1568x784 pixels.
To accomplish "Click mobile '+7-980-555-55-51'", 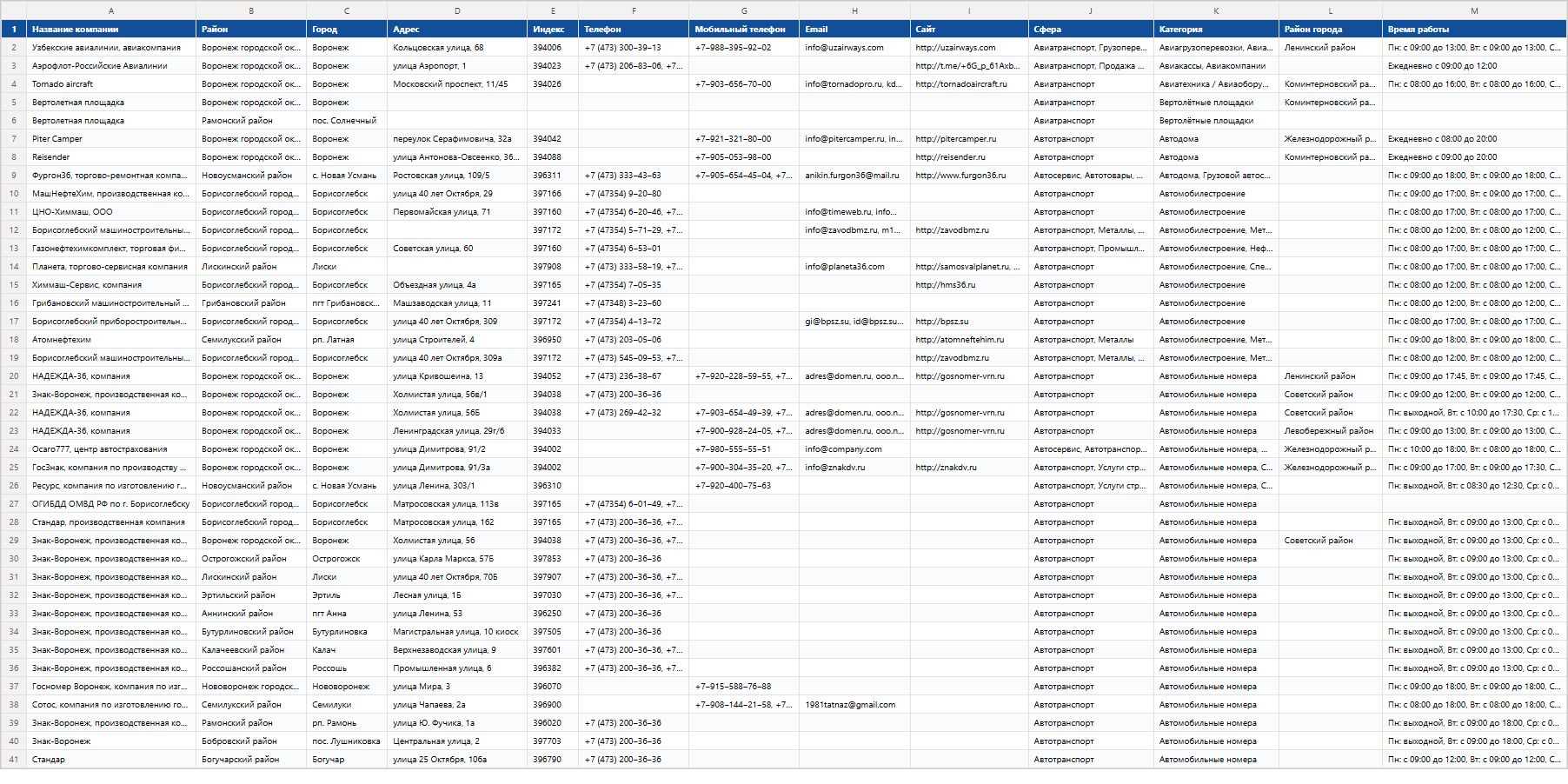I will tap(744, 449).
